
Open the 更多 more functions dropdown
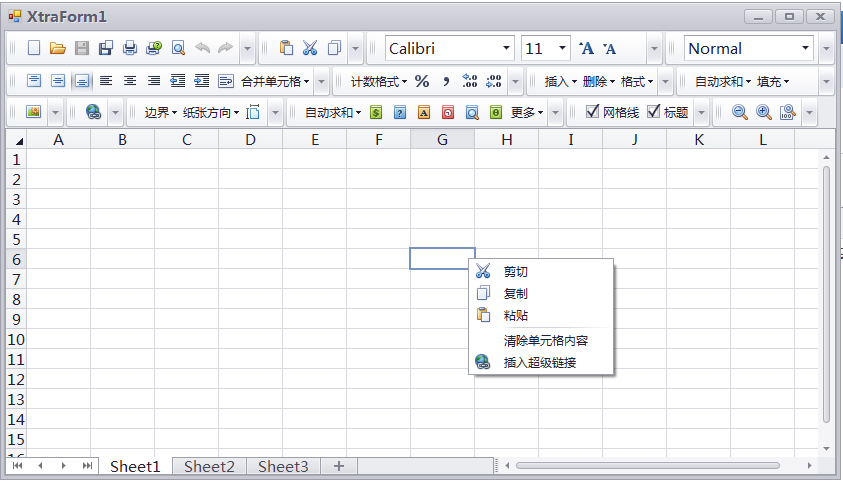coord(527,112)
